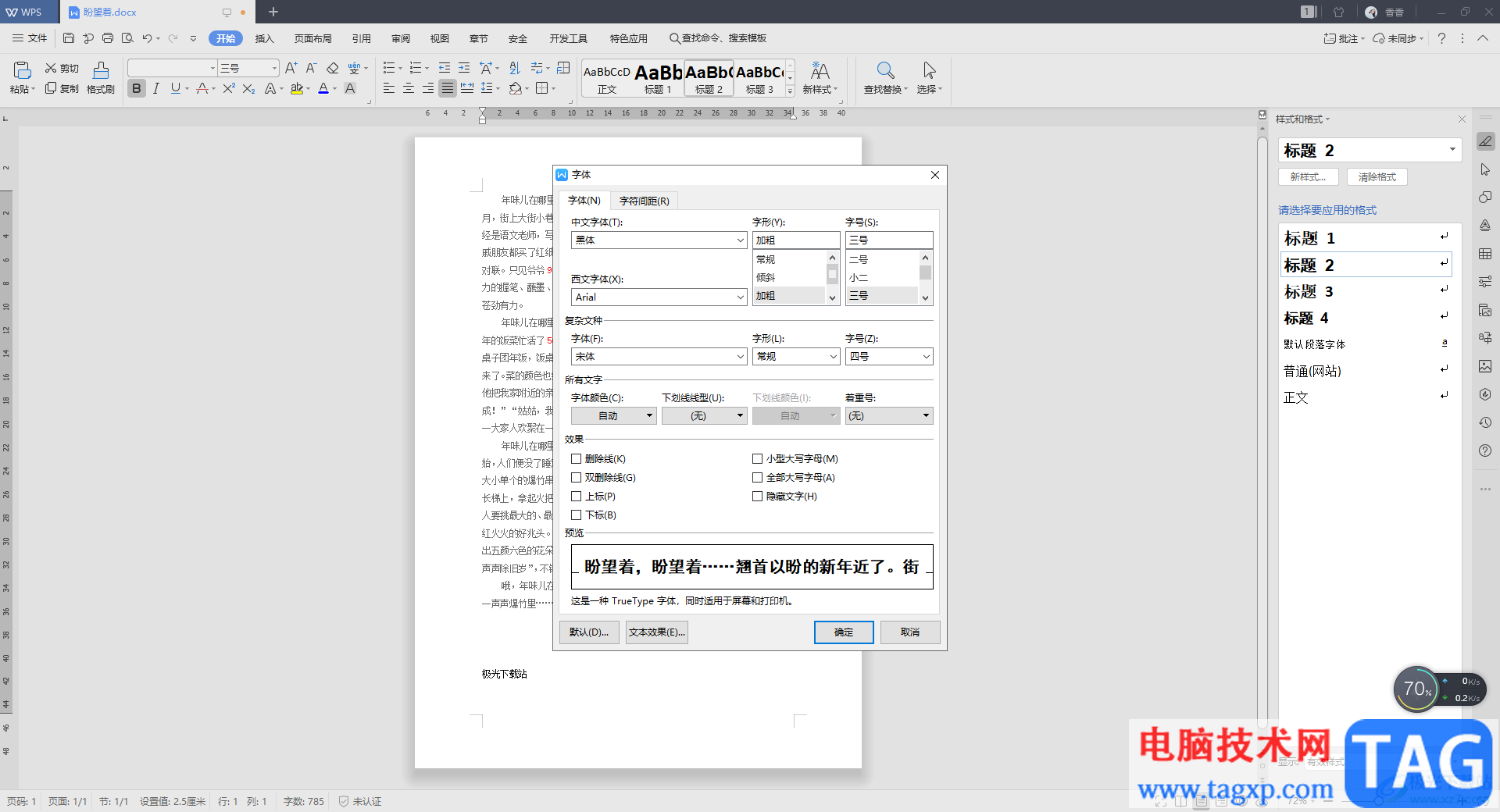The image size is (1500, 812).
Task: Click the Undo icon
Action: [147, 38]
